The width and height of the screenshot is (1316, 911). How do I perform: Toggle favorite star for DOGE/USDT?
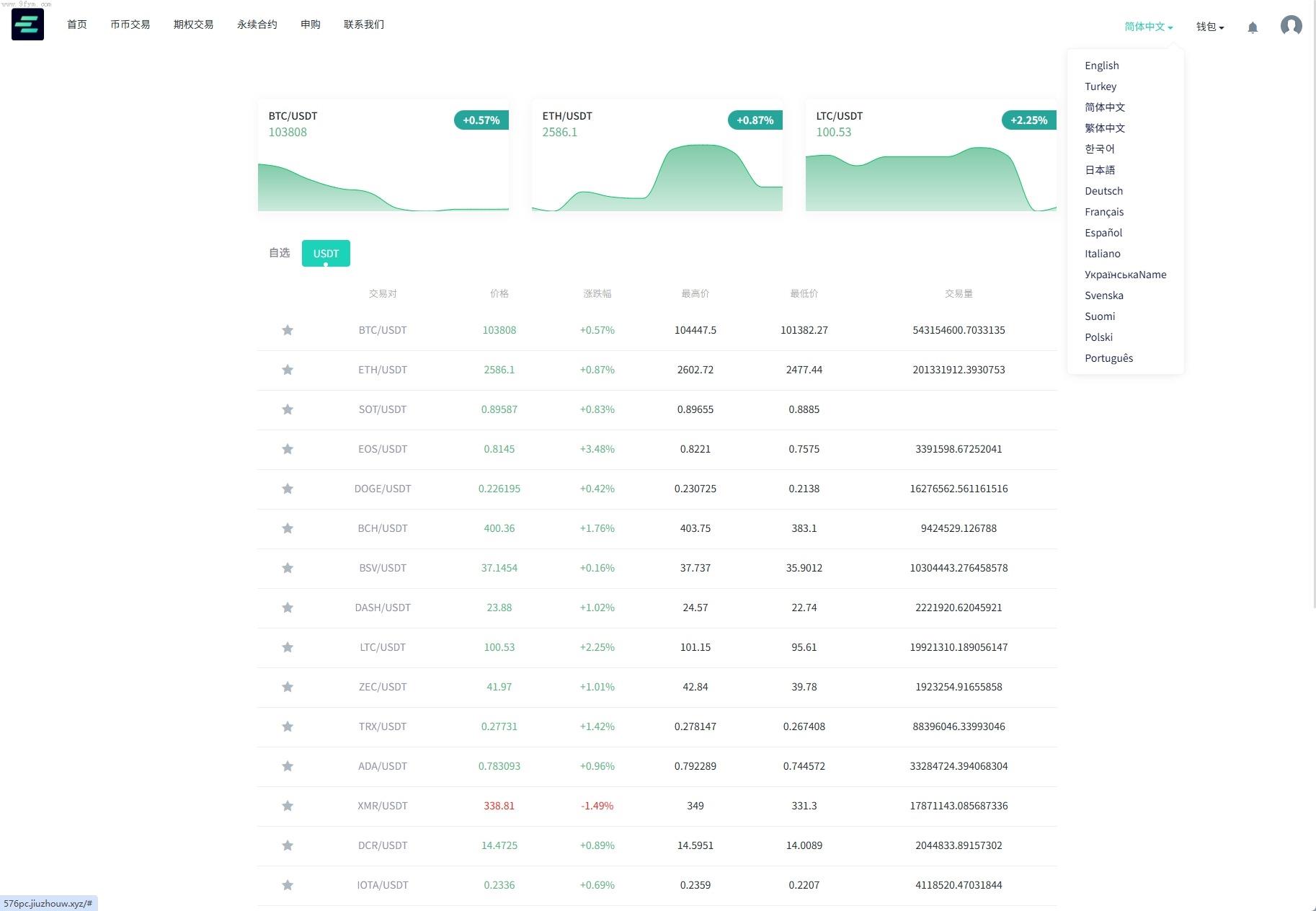(288, 489)
